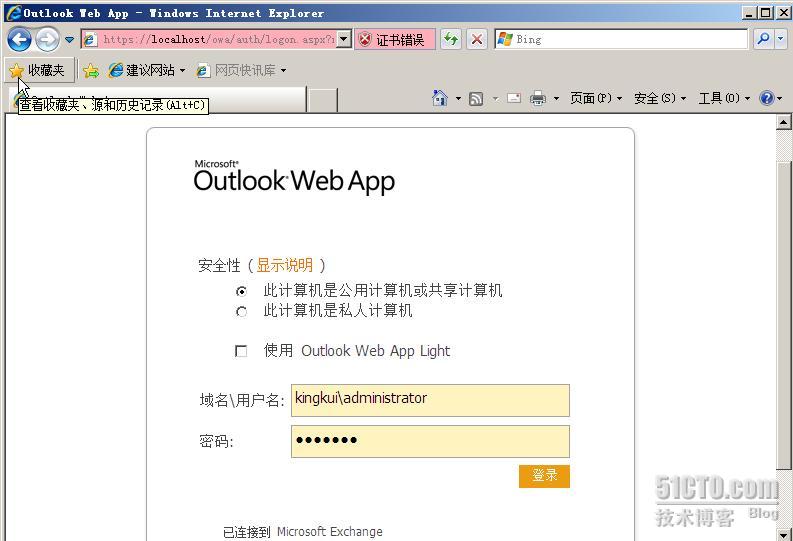Viewport: 793px width, 541px height.
Task: Click the Show explanation (显示说明) link
Action: (284, 265)
